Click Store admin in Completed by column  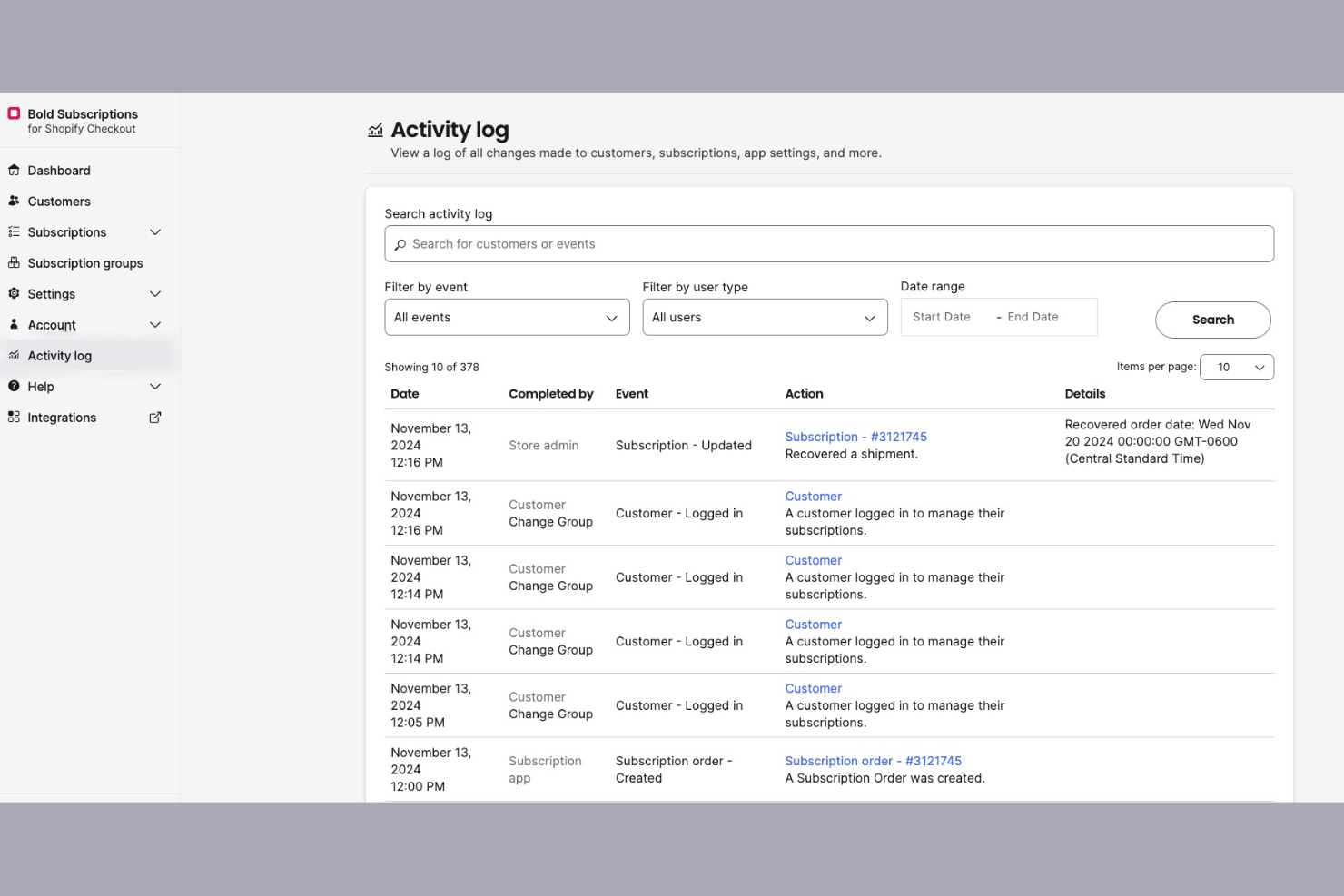pyautogui.click(x=543, y=446)
